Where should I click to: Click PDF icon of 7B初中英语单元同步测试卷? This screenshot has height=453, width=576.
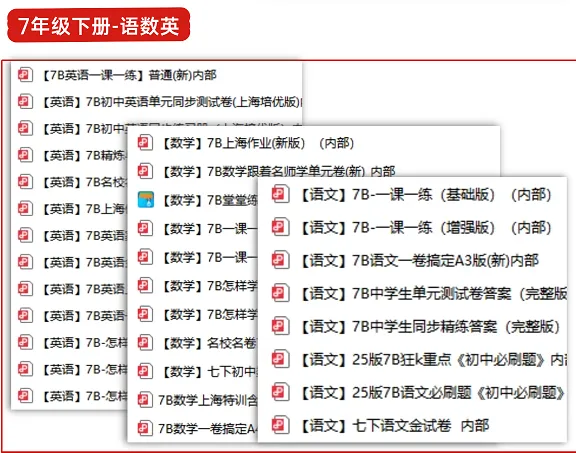click(25, 101)
